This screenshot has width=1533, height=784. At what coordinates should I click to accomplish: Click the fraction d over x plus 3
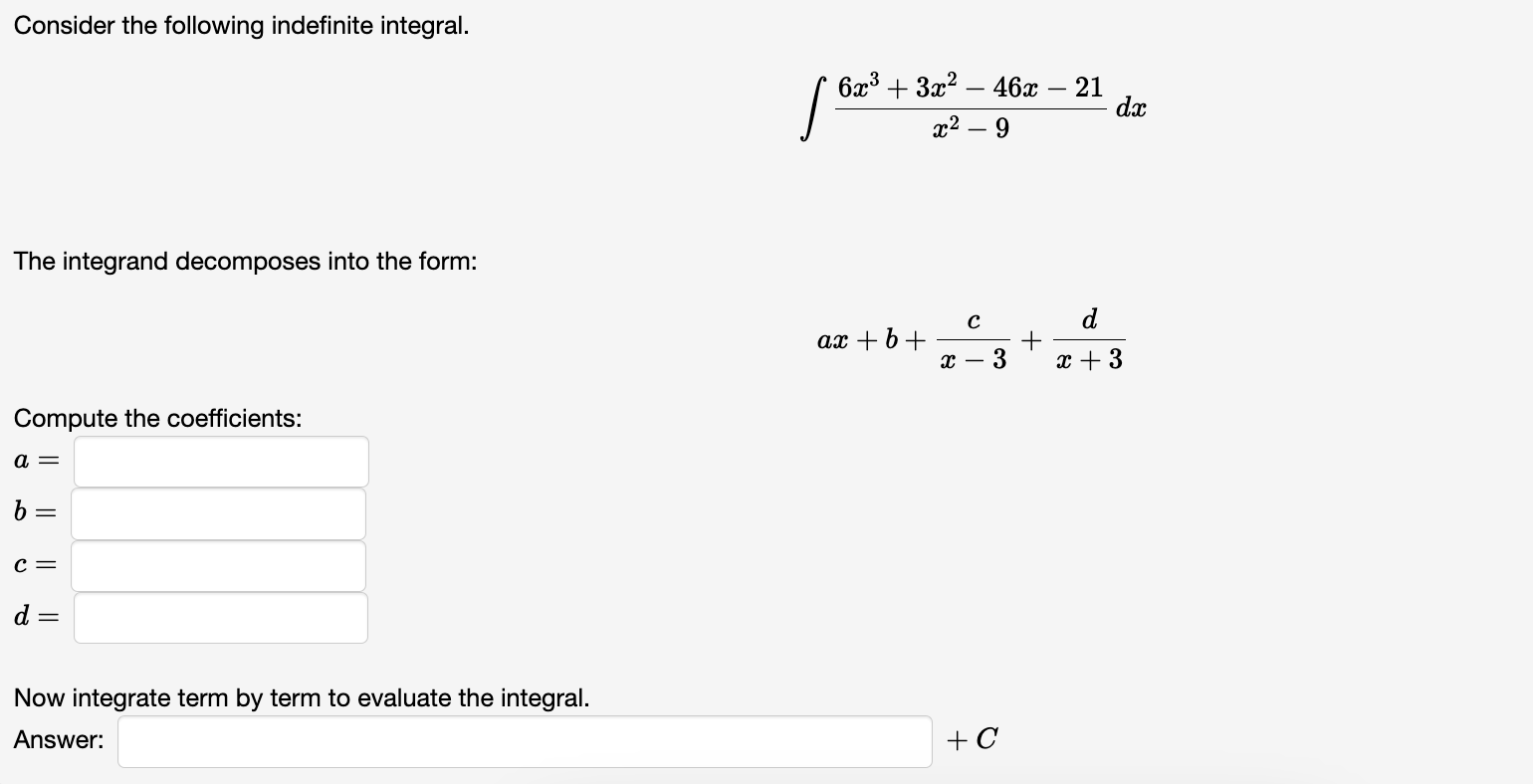click(x=1090, y=340)
